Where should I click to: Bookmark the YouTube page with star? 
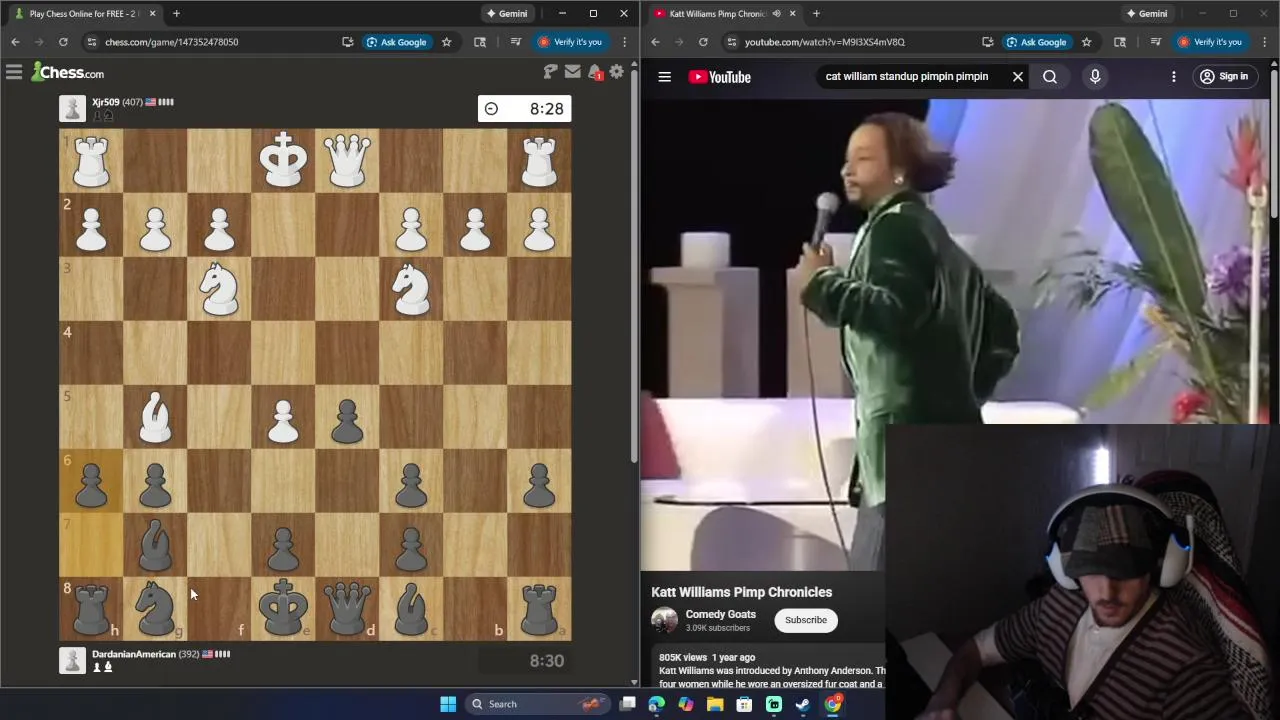pyautogui.click(x=1087, y=42)
